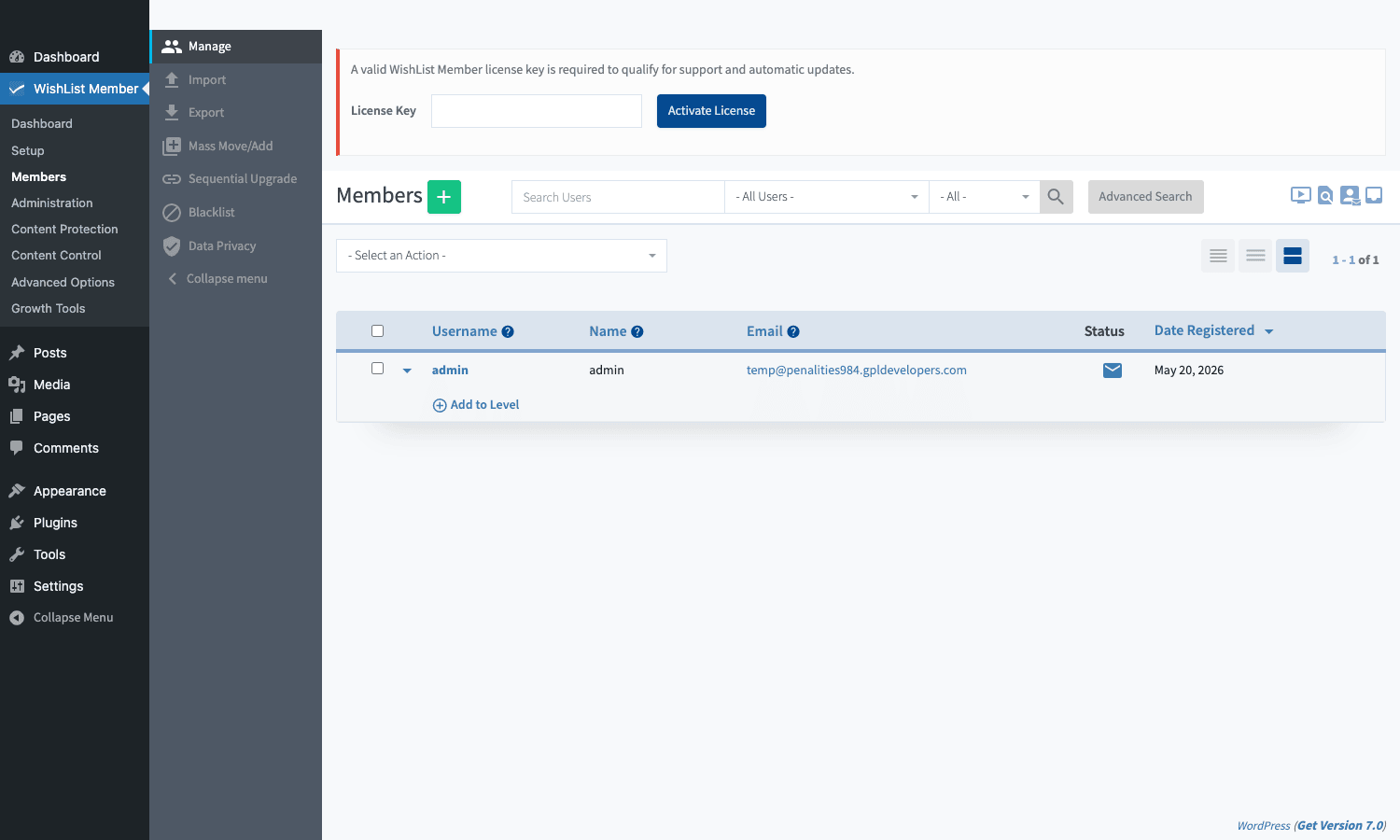Tick the select-all checkbox in table header
The width and height of the screenshot is (1400, 840).
click(x=378, y=331)
